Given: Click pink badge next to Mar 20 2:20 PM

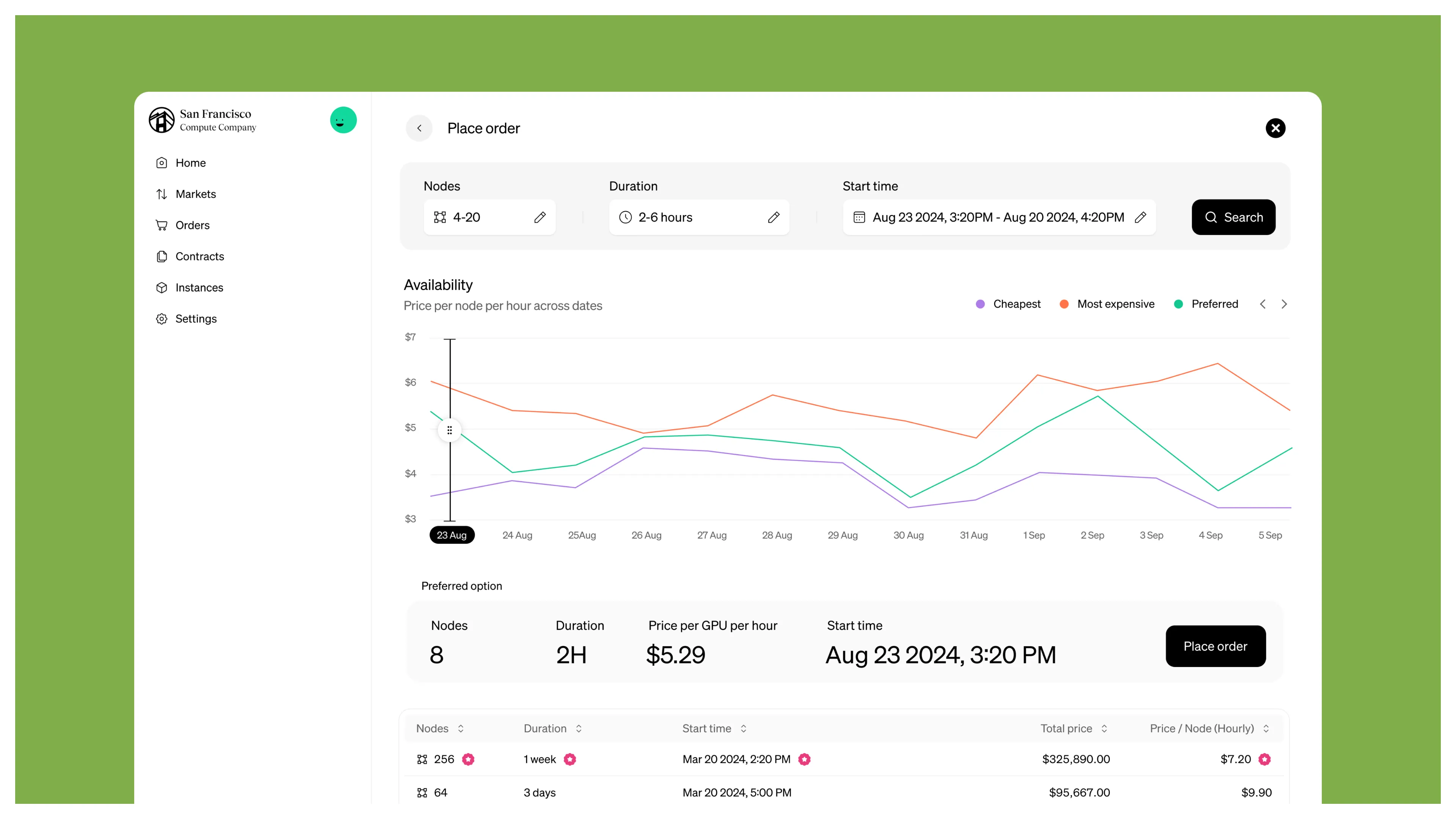Looking at the screenshot, I should [804, 759].
